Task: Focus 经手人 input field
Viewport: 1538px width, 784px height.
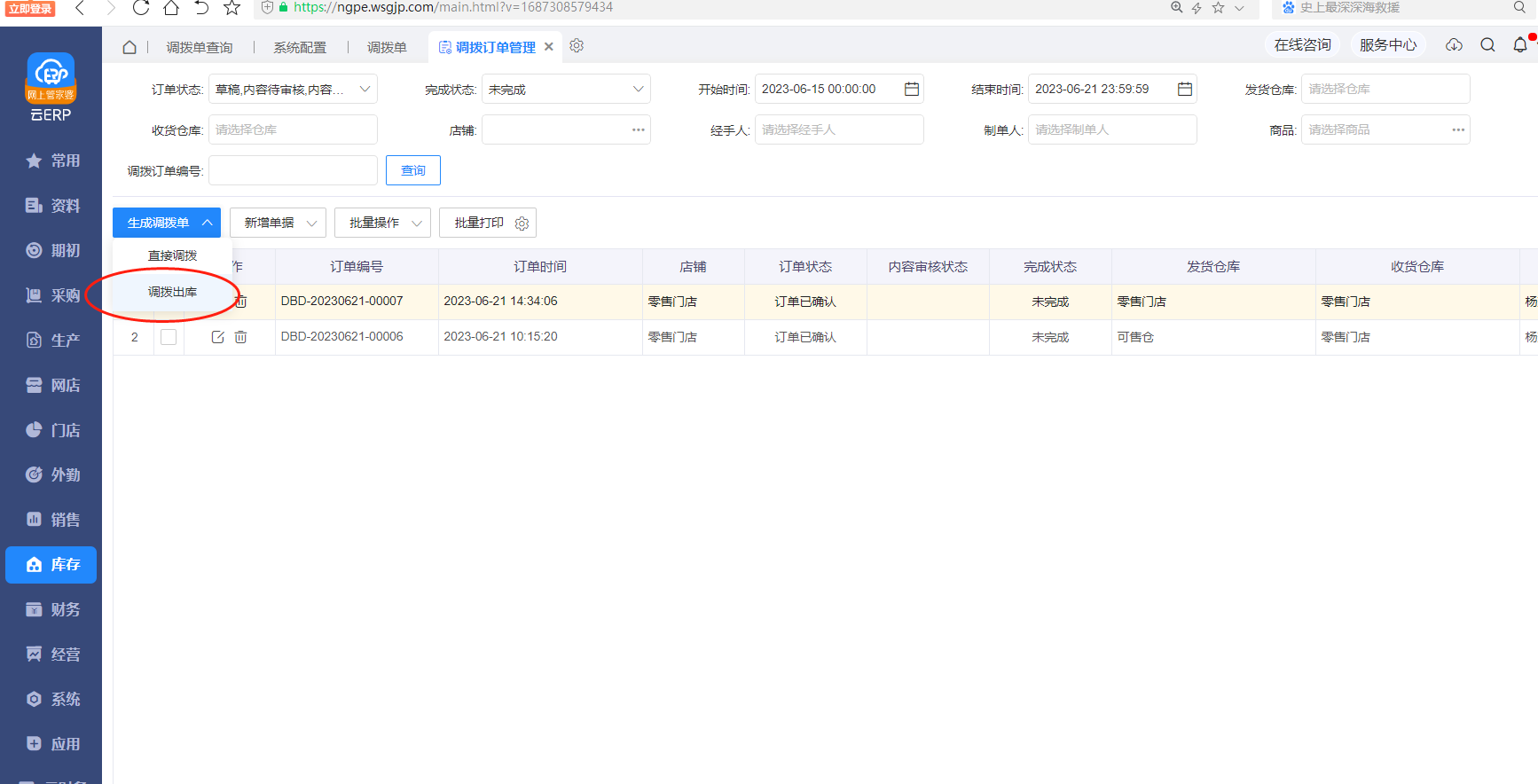Action: [839, 129]
